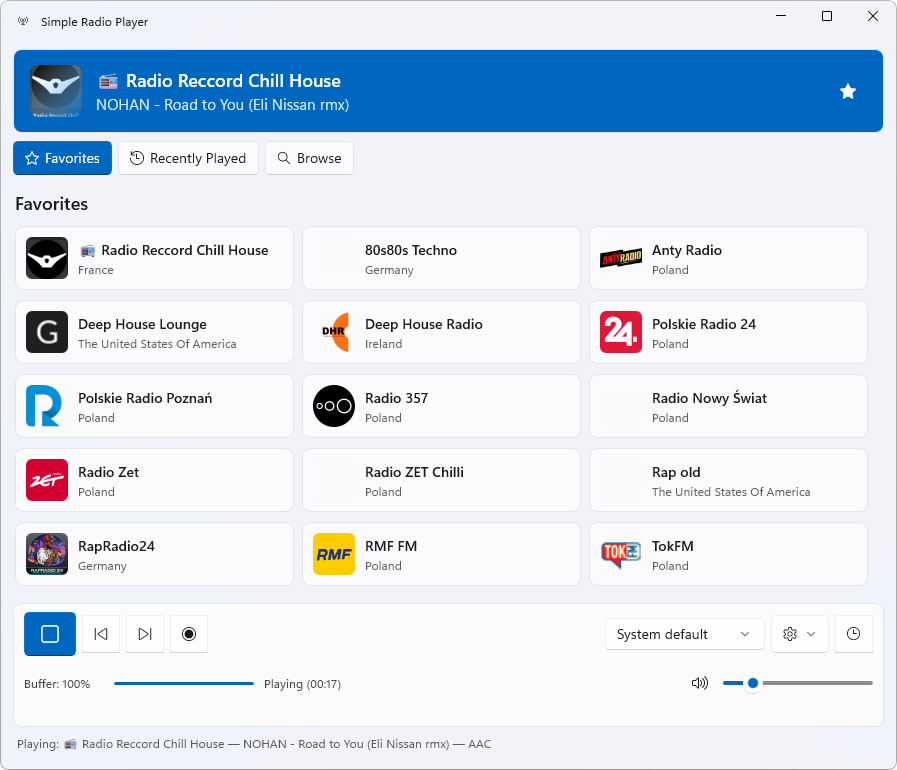Image resolution: width=897 pixels, height=770 pixels.
Task: Click the buffer progress bar
Action: point(184,684)
